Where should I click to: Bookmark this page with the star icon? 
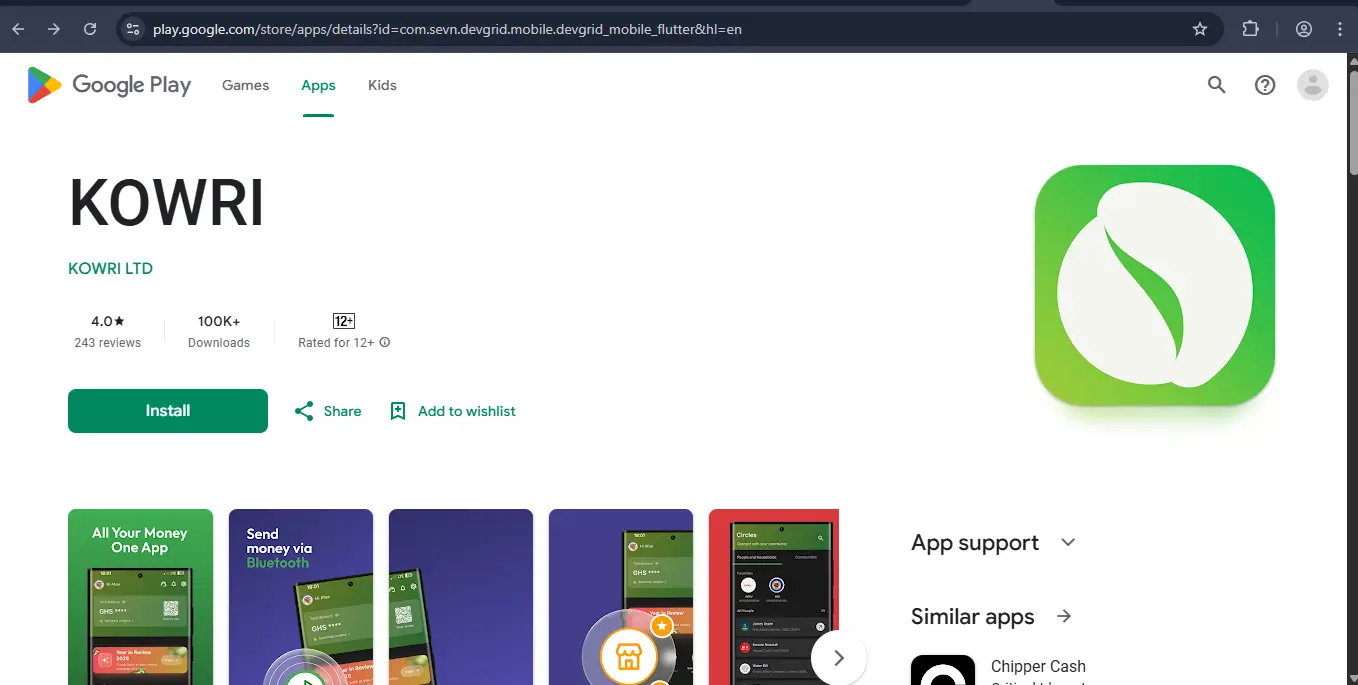(1200, 29)
